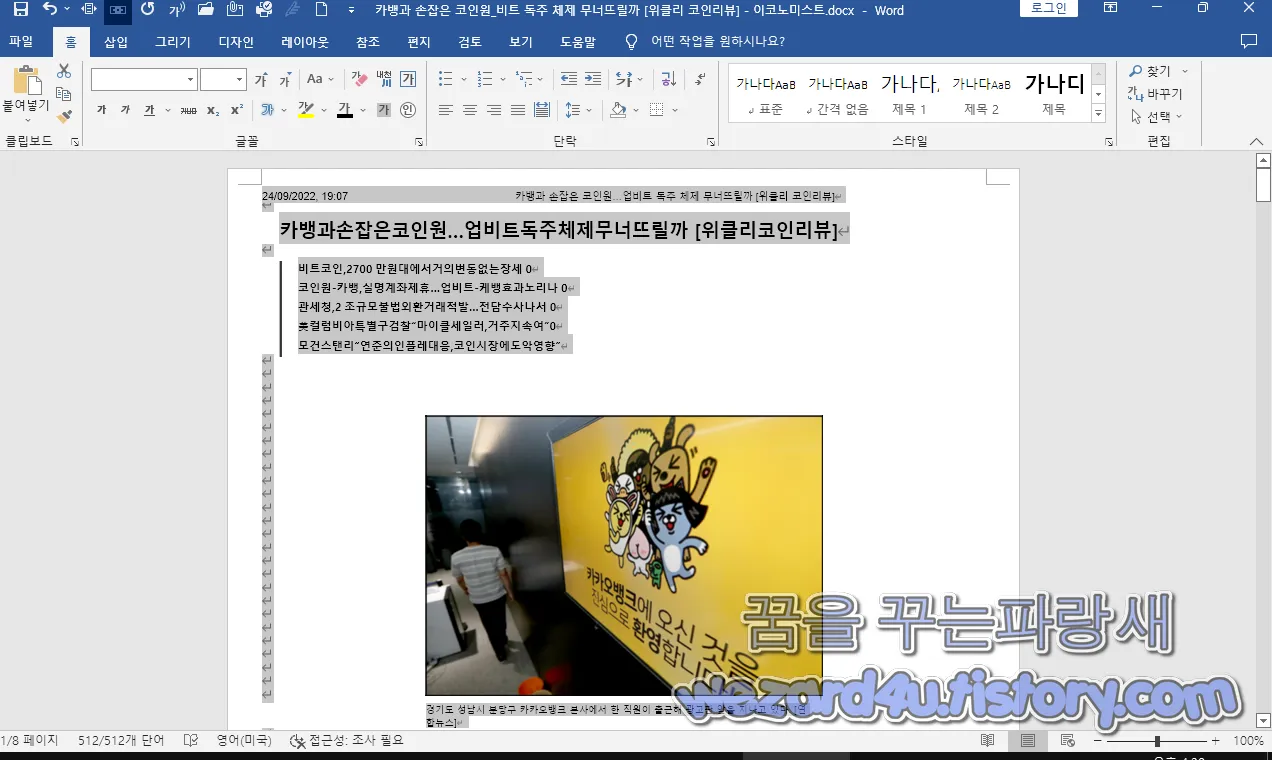Toggle strikethrough formatting
The height and width of the screenshot is (760, 1272).
[188, 110]
